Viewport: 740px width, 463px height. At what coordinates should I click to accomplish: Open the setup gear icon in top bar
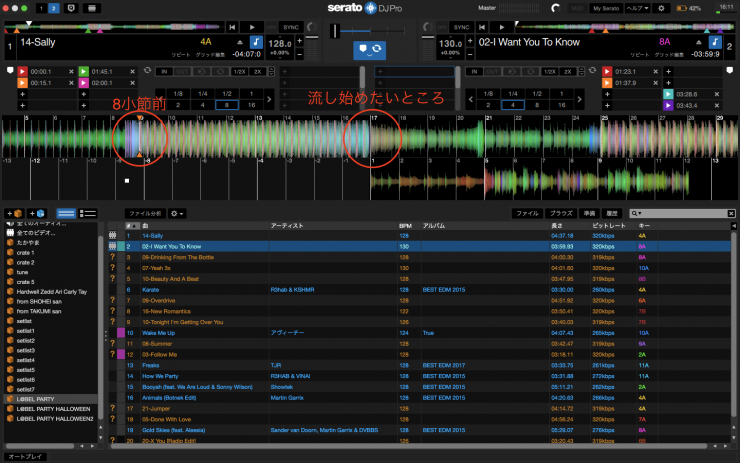(x=661, y=8)
